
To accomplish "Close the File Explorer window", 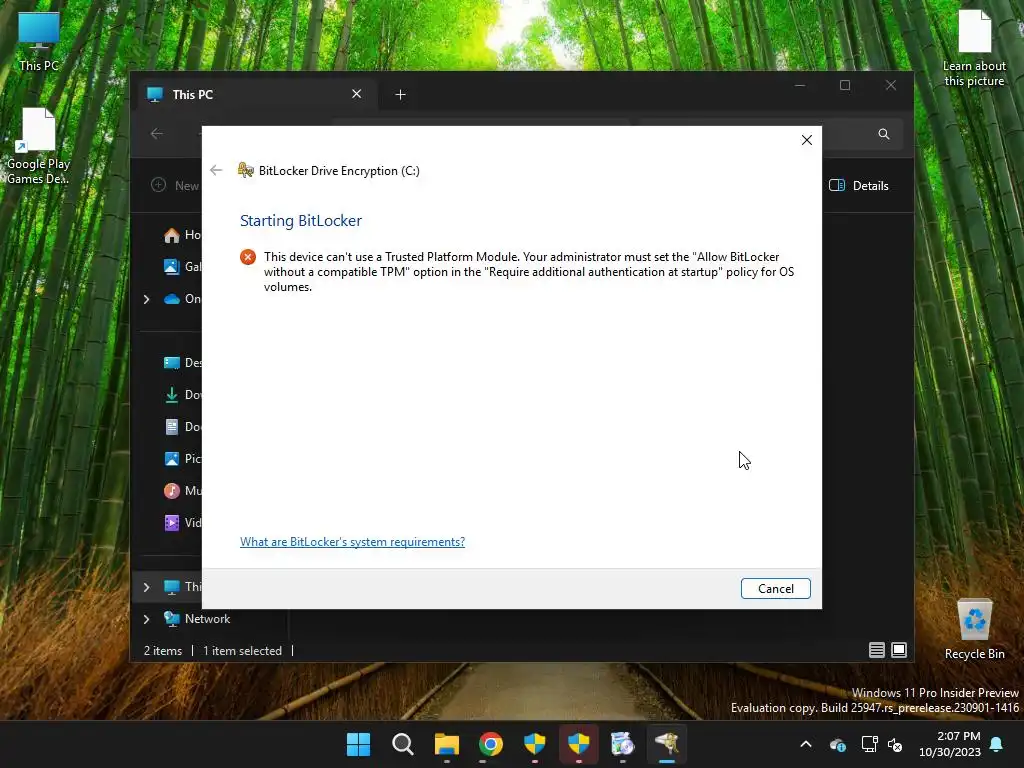I will click(891, 86).
